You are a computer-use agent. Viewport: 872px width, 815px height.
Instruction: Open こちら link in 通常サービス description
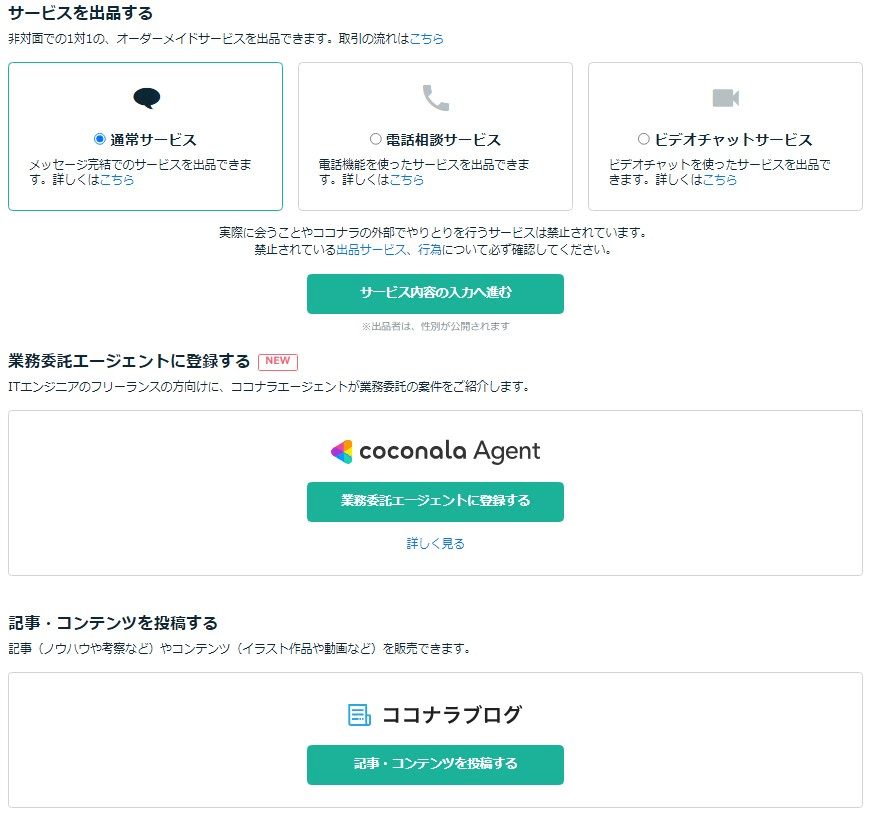pyautogui.click(x=117, y=180)
